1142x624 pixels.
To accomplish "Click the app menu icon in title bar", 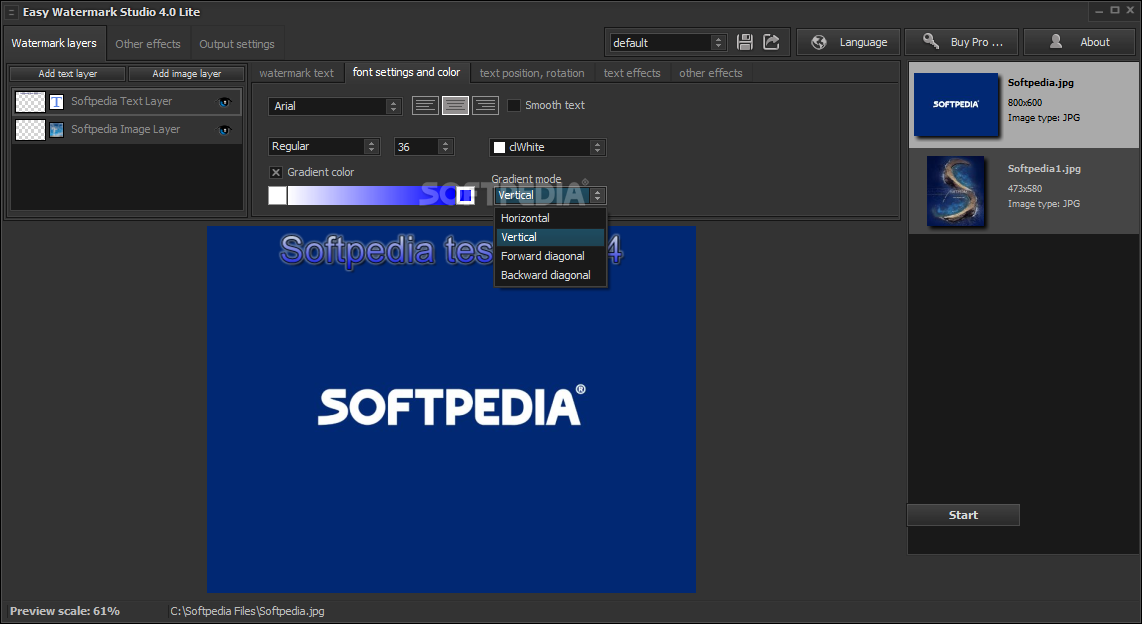I will coord(11,12).
